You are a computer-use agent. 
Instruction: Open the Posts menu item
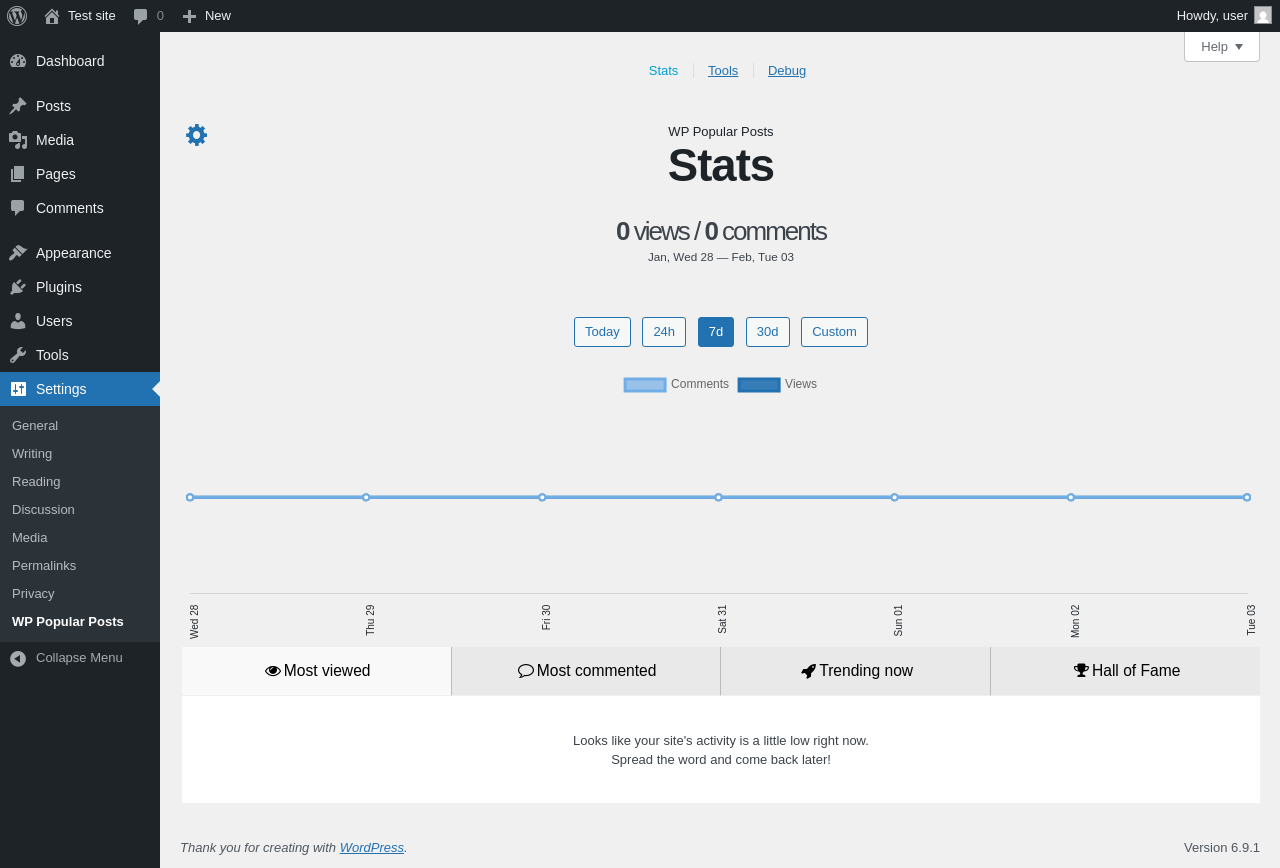(x=80, y=106)
